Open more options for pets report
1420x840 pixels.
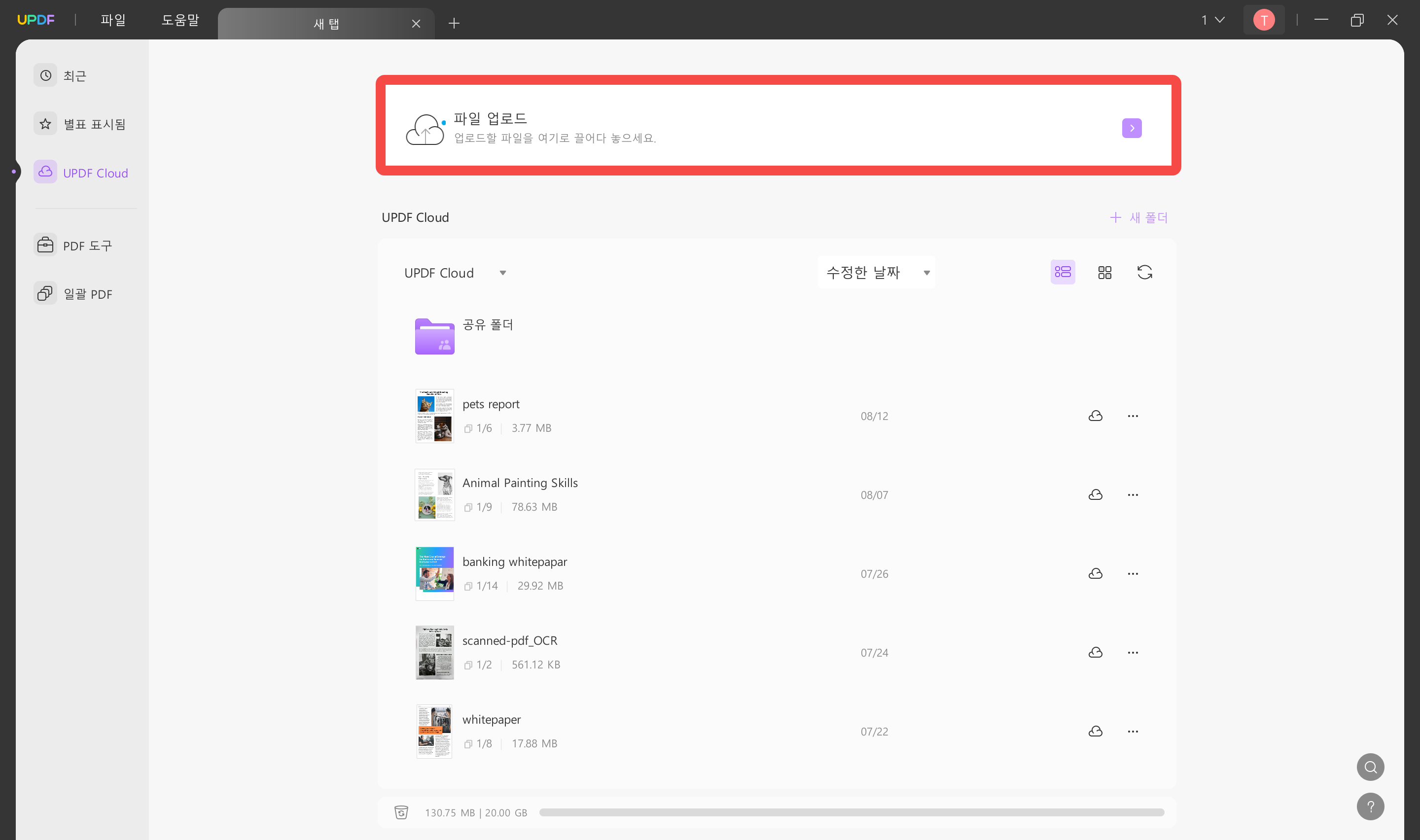point(1133,416)
